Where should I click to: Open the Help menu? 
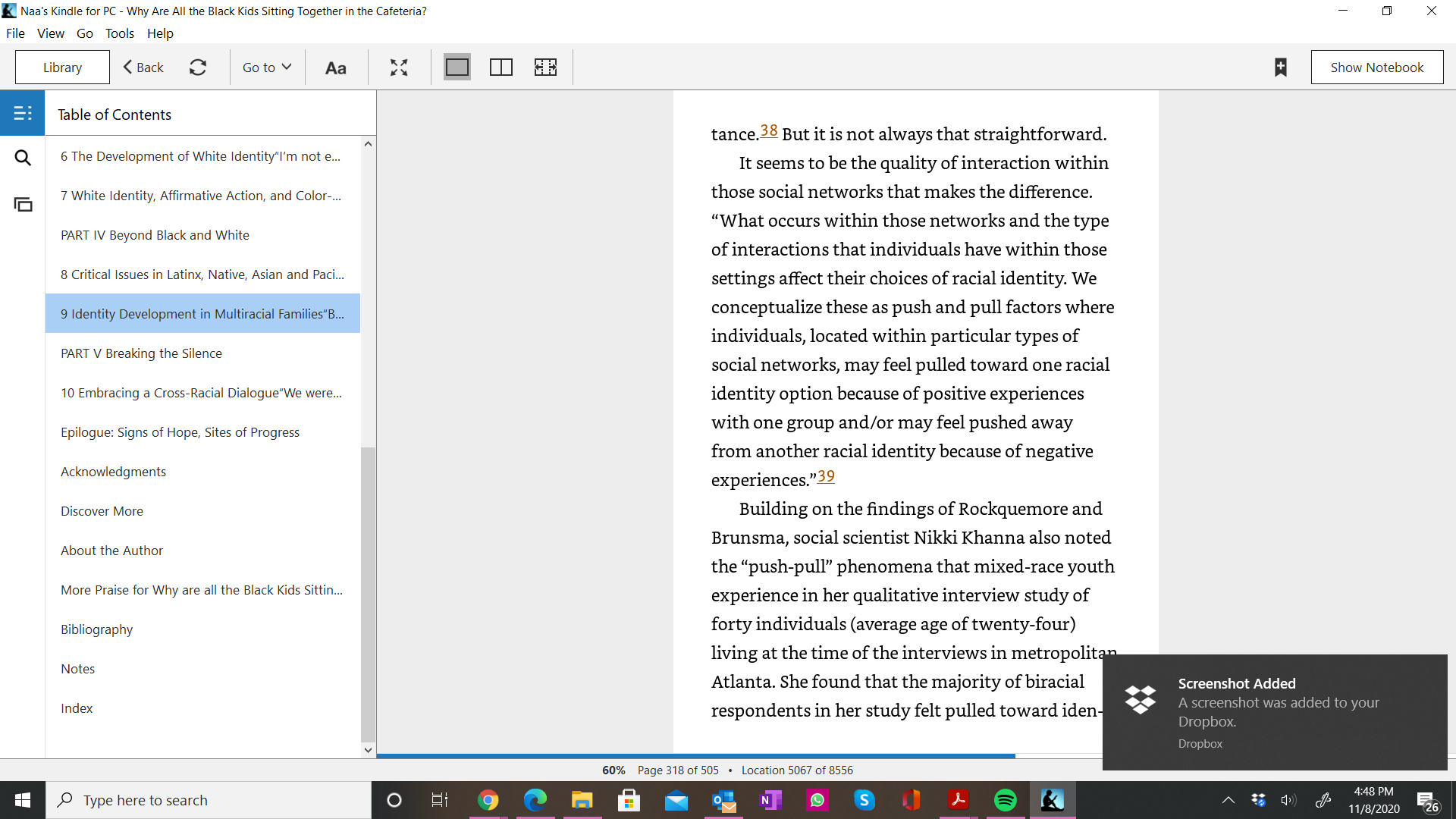(160, 33)
